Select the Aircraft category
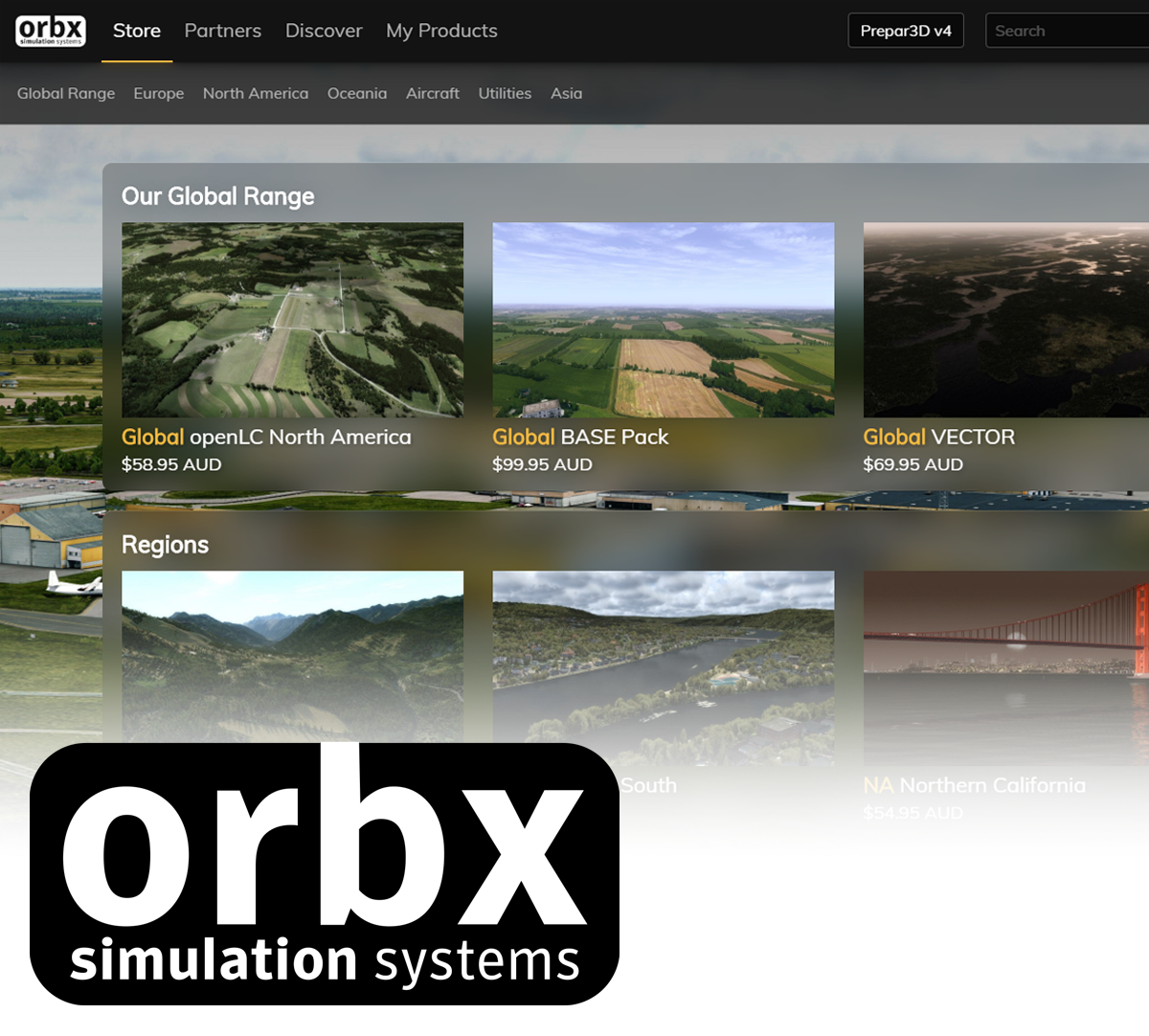1149x1036 pixels. [433, 94]
